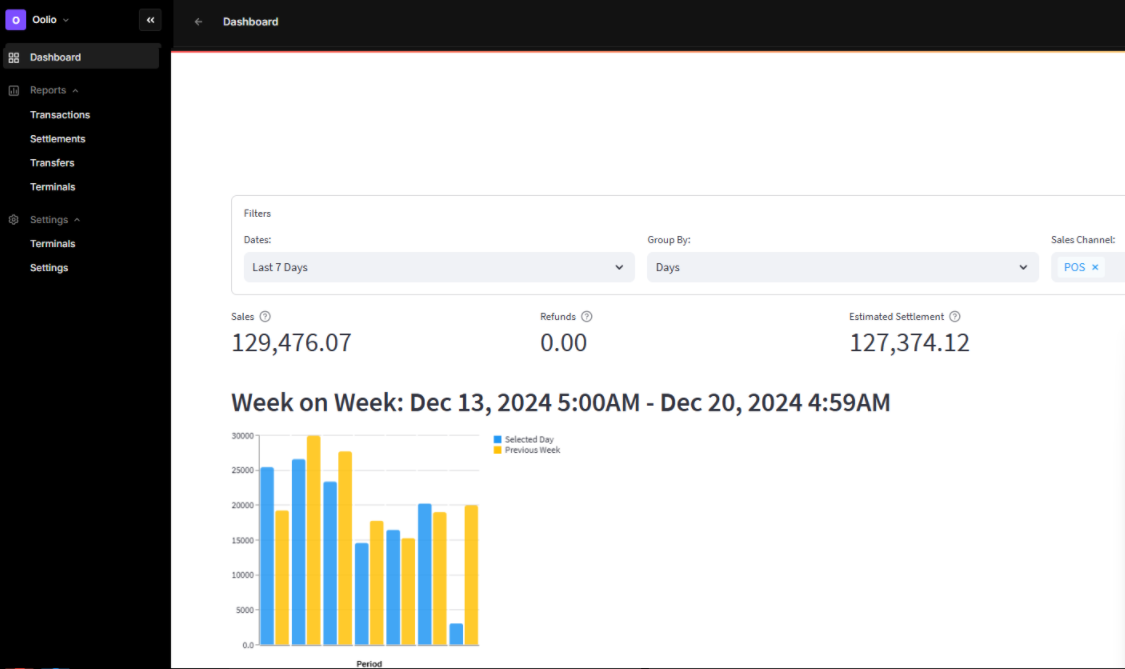This screenshot has height=669, width=1125.
Task: Select Transactions in the sidebar menu
Action: point(60,114)
